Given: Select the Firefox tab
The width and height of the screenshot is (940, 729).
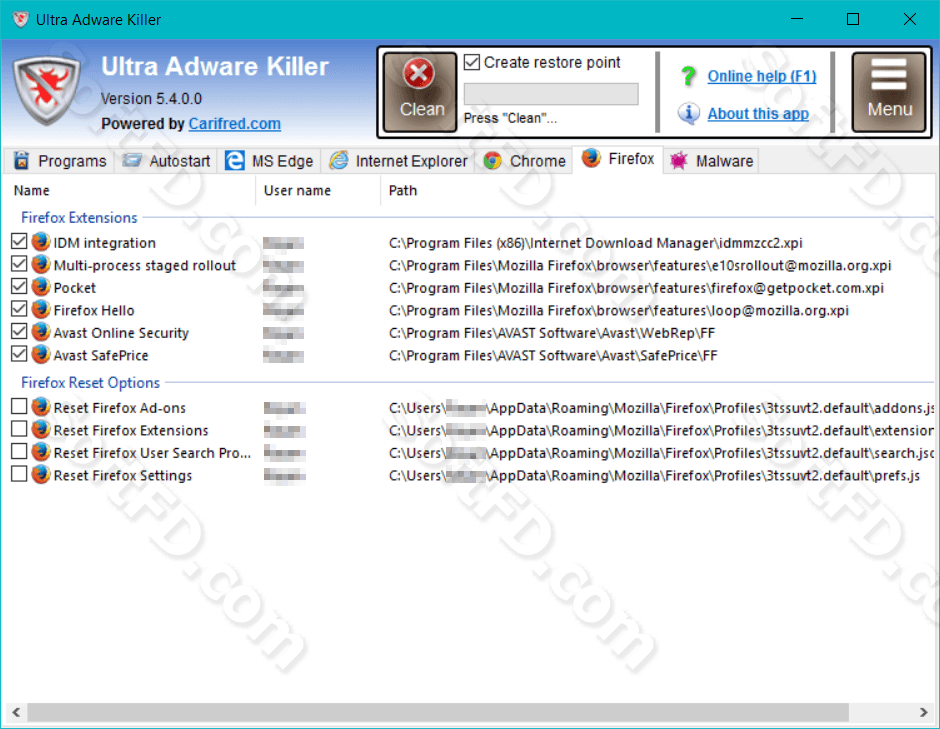Looking at the screenshot, I should (x=618, y=159).
